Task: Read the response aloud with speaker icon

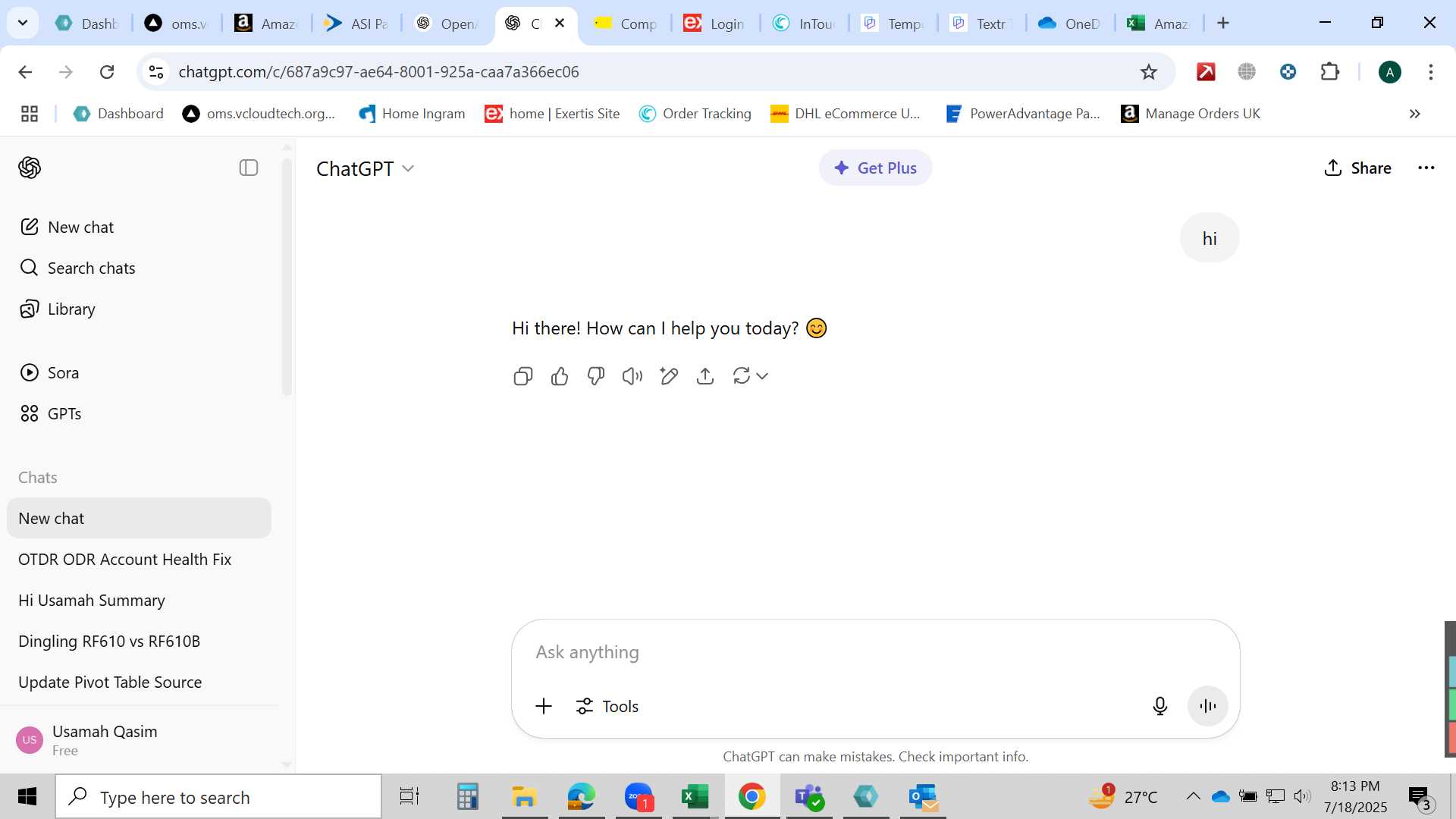Action: tap(632, 376)
